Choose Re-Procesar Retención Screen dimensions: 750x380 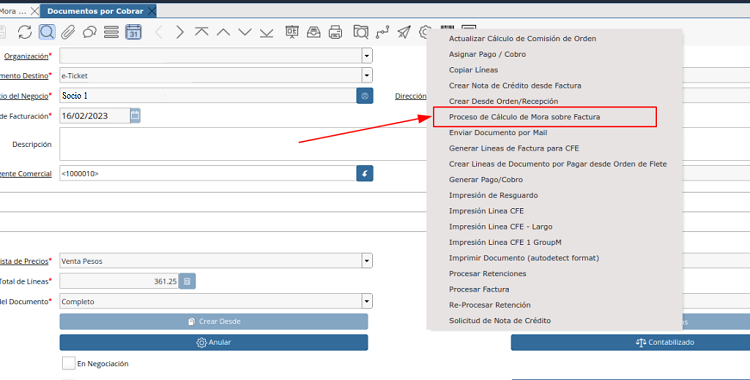point(489,305)
